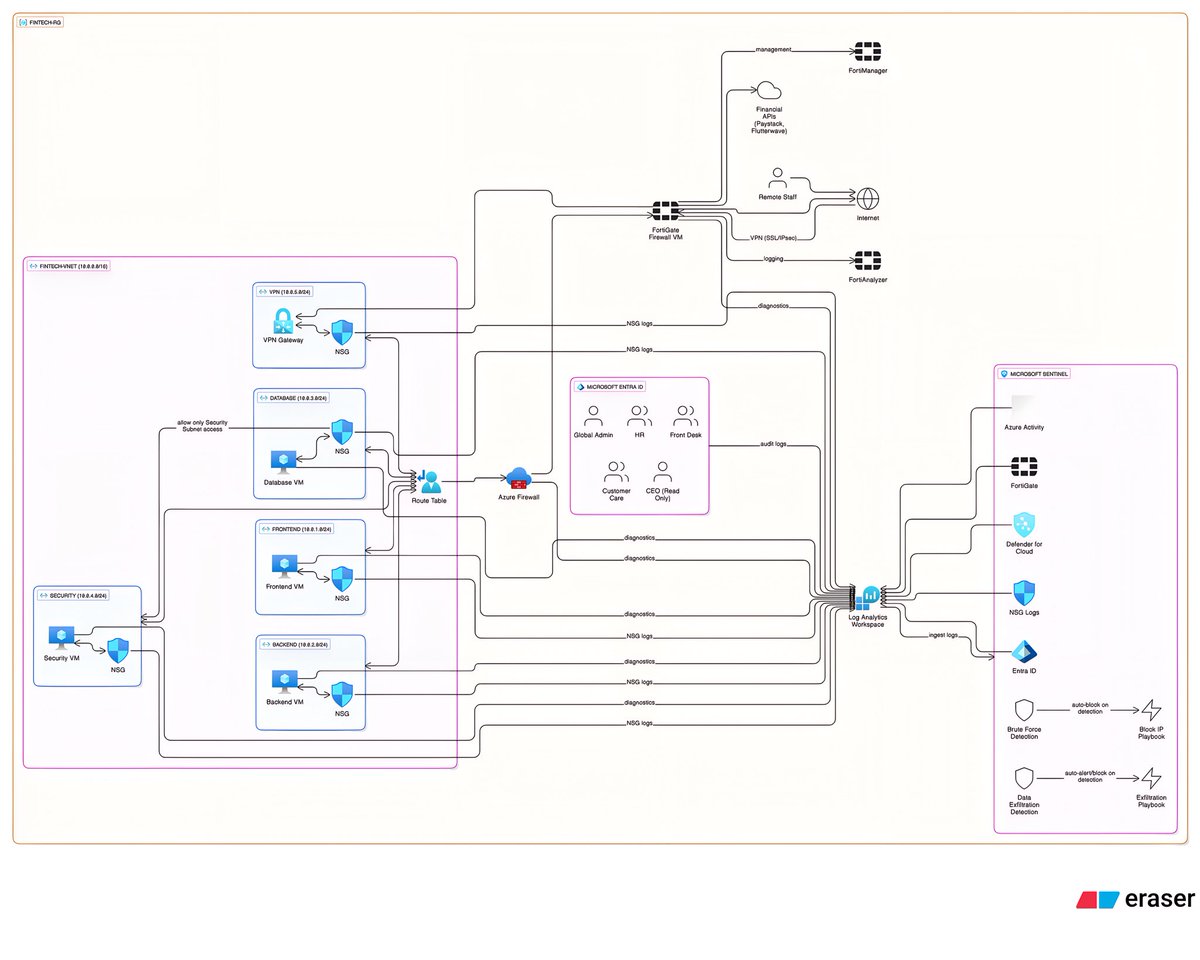Click the MICROSOFT SENTINEL group header
This screenshot has height=960, width=1200.
pyautogui.click(x=1034, y=372)
